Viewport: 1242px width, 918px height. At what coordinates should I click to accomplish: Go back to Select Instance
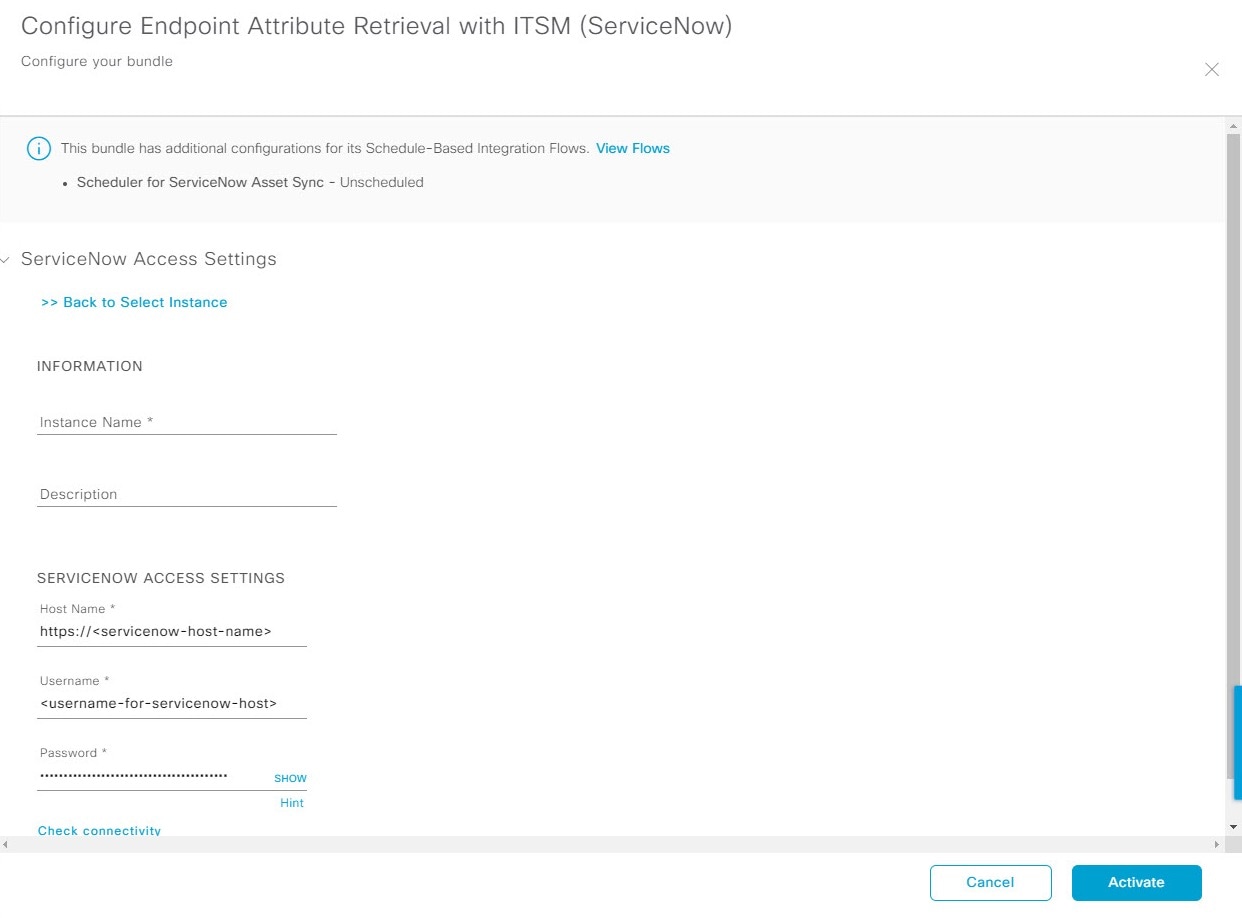pos(134,302)
